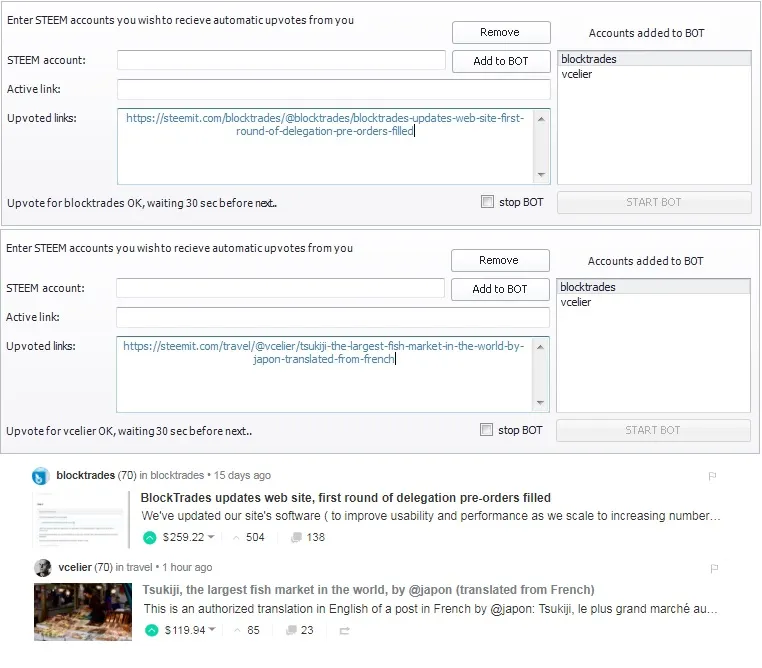This screenshot has height=668, width=762.
Task: Click the Add to BOT button in the bottom panel
Action: click(x=500, y=289)
